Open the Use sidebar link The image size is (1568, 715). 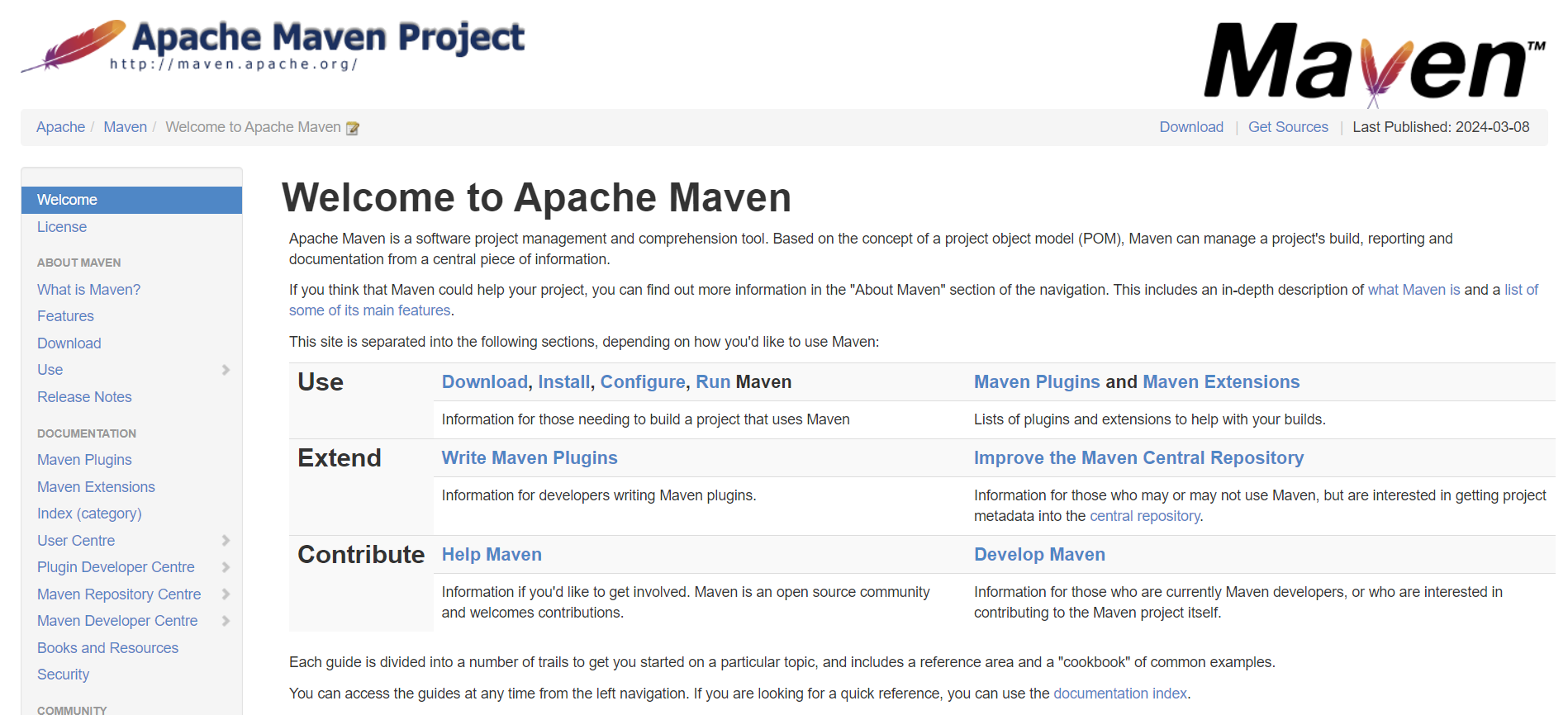pyautogui.click(x=50, y=370)
